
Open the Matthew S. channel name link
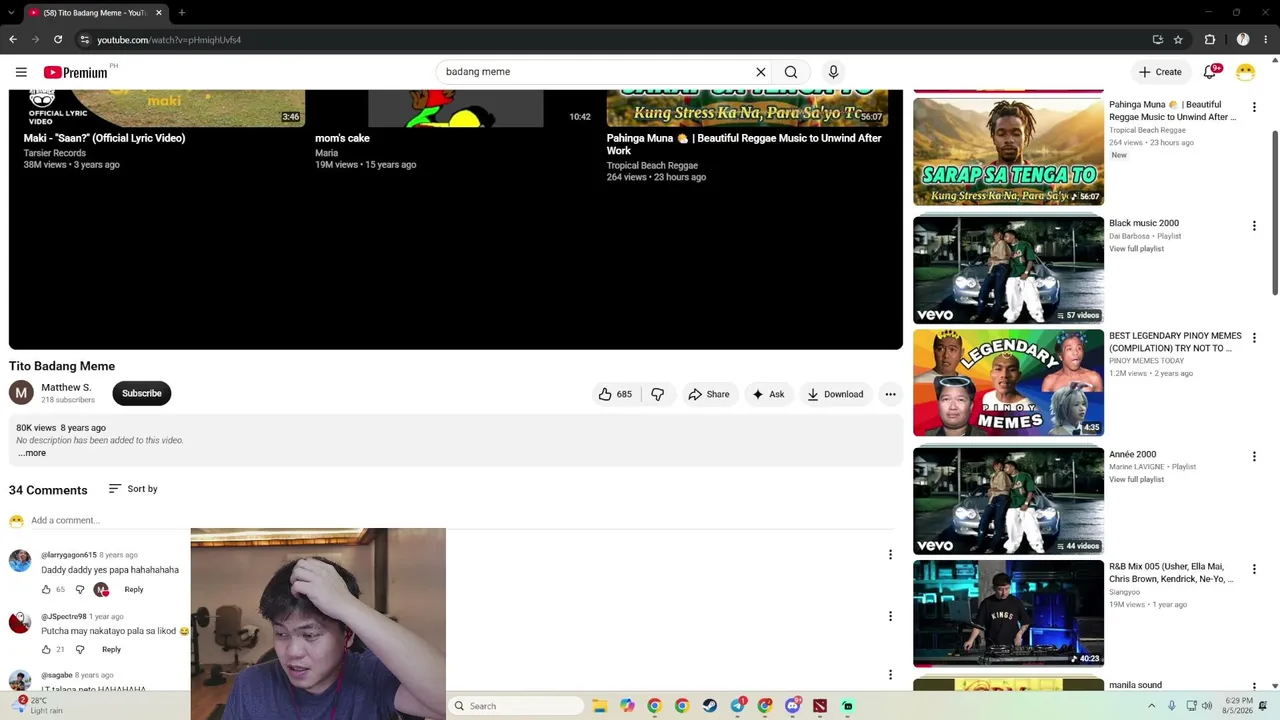66,387
